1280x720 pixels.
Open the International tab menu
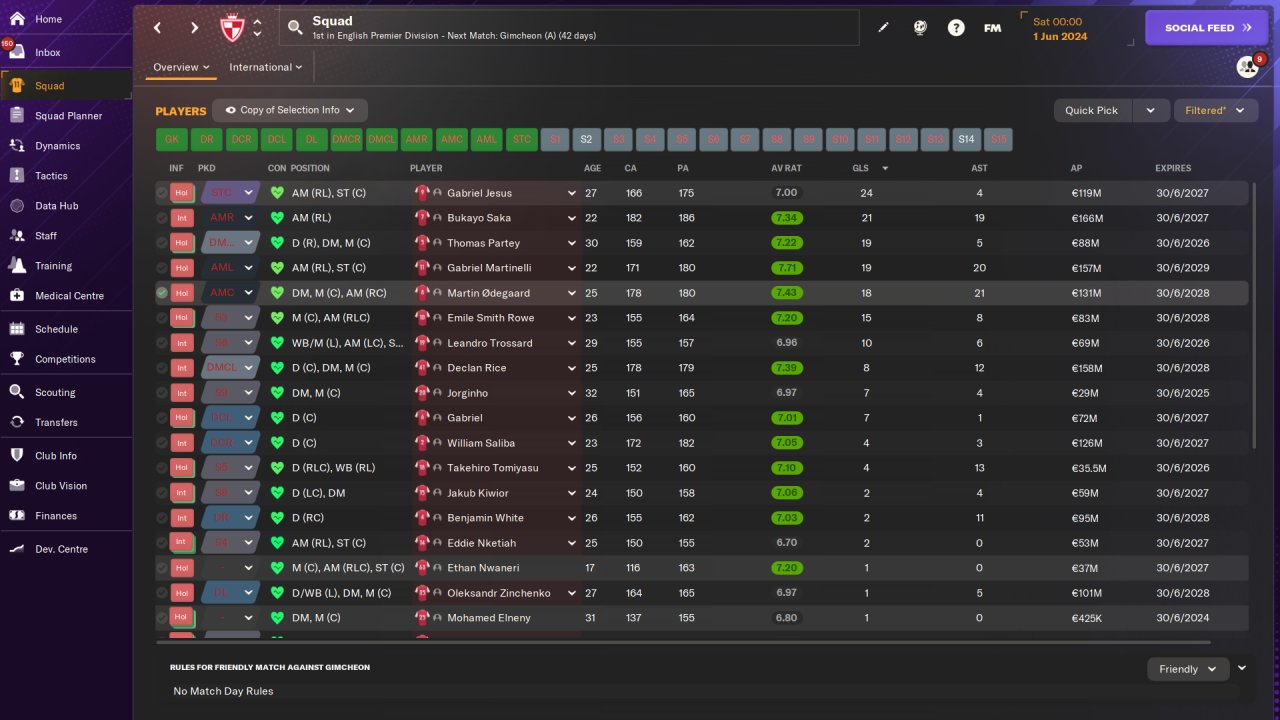click(266, 67)
